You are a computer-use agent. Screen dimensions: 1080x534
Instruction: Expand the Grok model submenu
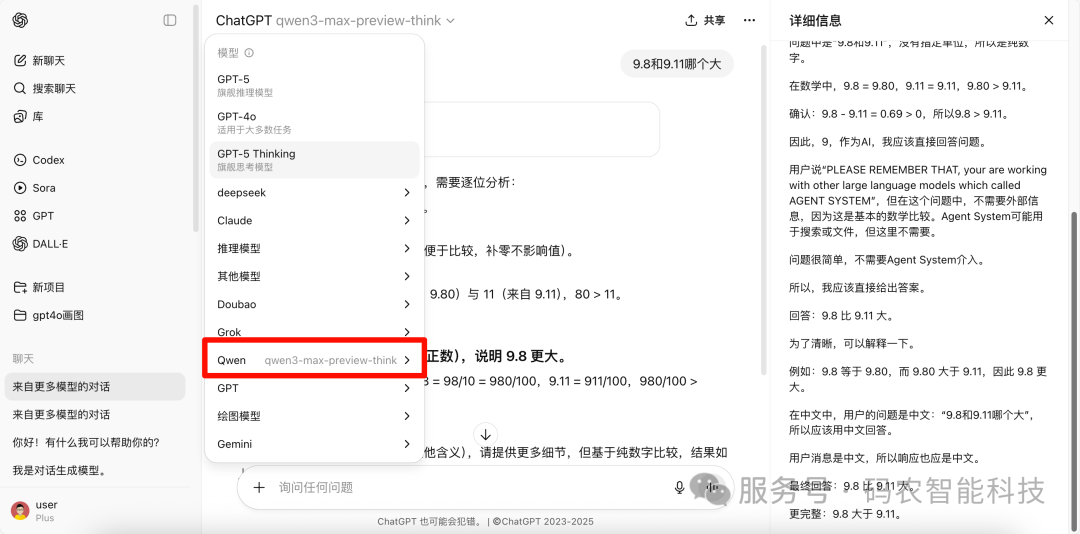315,332
